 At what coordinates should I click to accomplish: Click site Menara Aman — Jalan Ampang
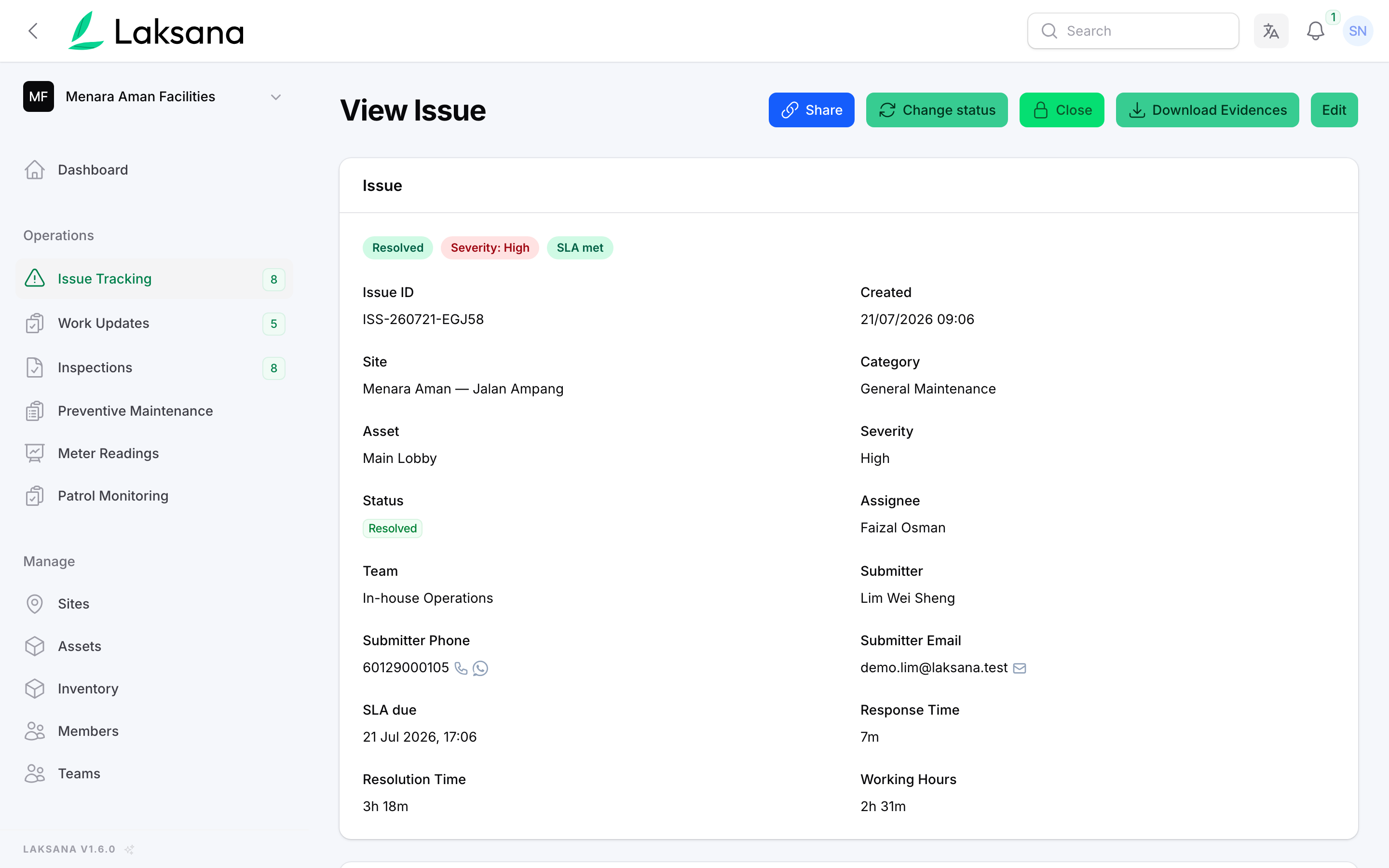pyautogui.click(x=463, y=389)
